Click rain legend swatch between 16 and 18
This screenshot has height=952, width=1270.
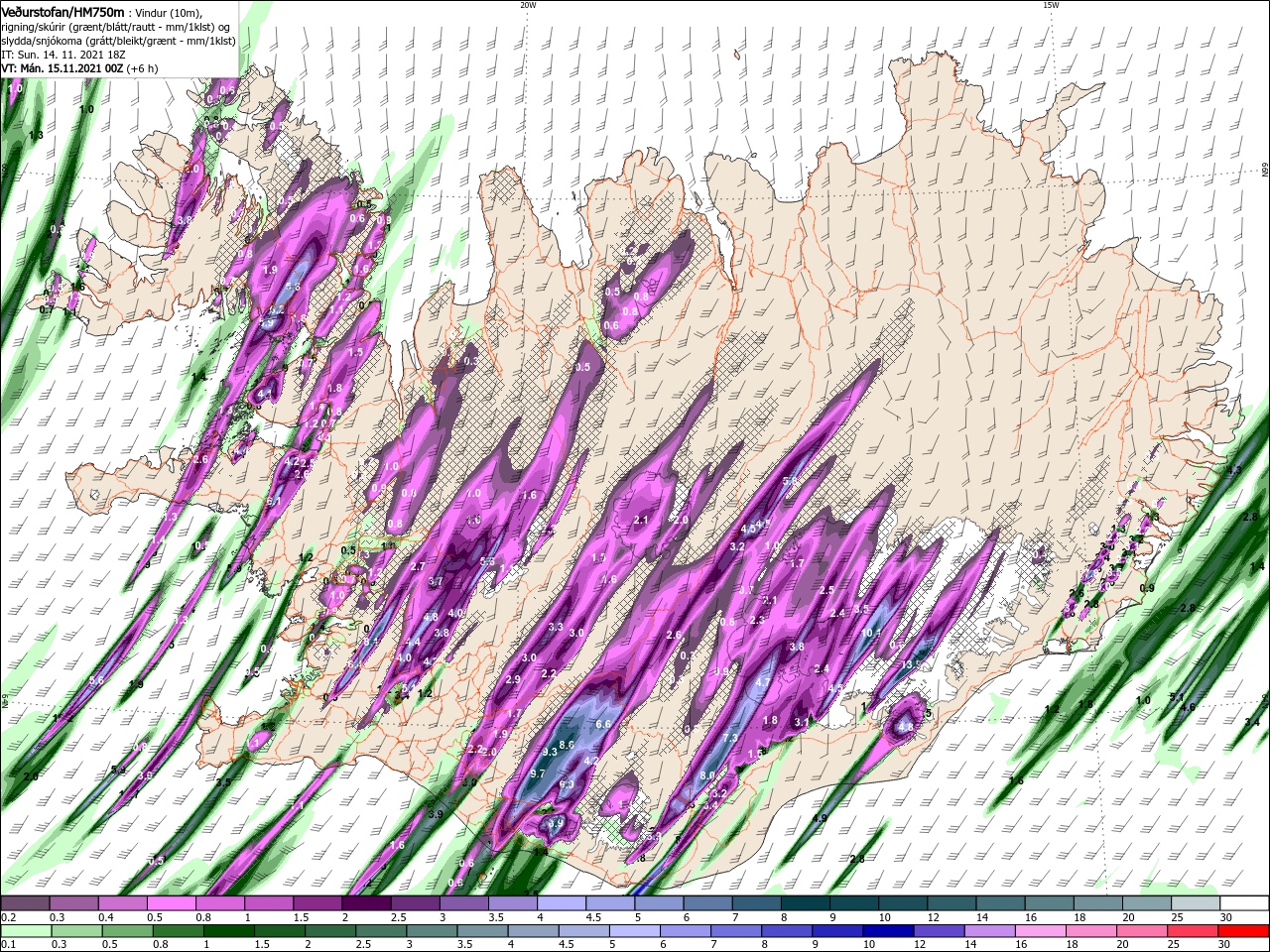[x=1042, y=931]
